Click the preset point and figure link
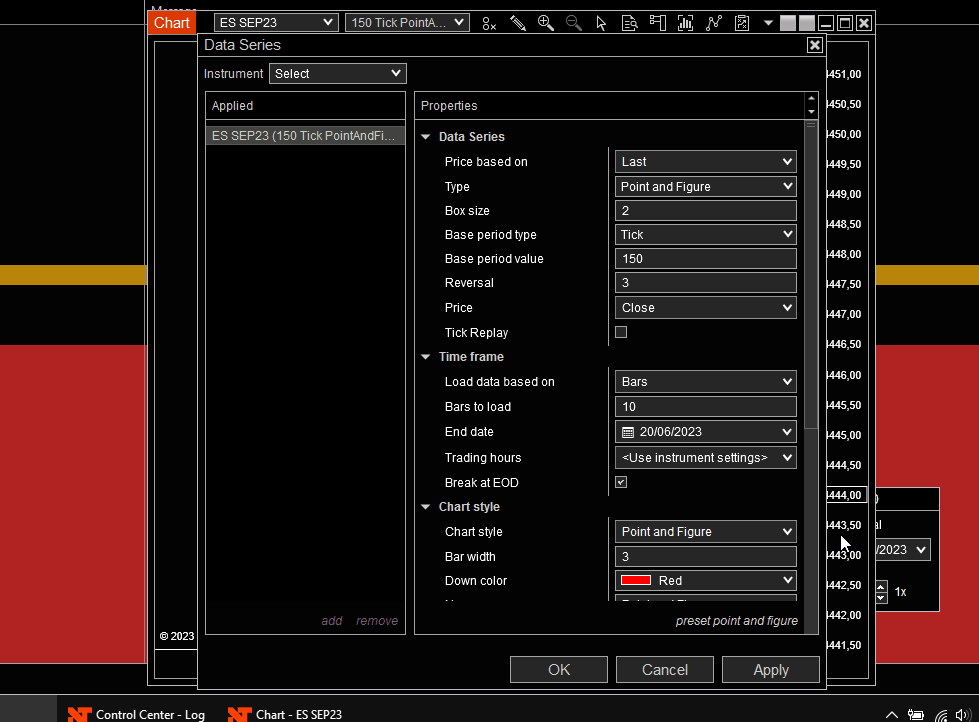 pyautogui.click(x=736, y=621)
